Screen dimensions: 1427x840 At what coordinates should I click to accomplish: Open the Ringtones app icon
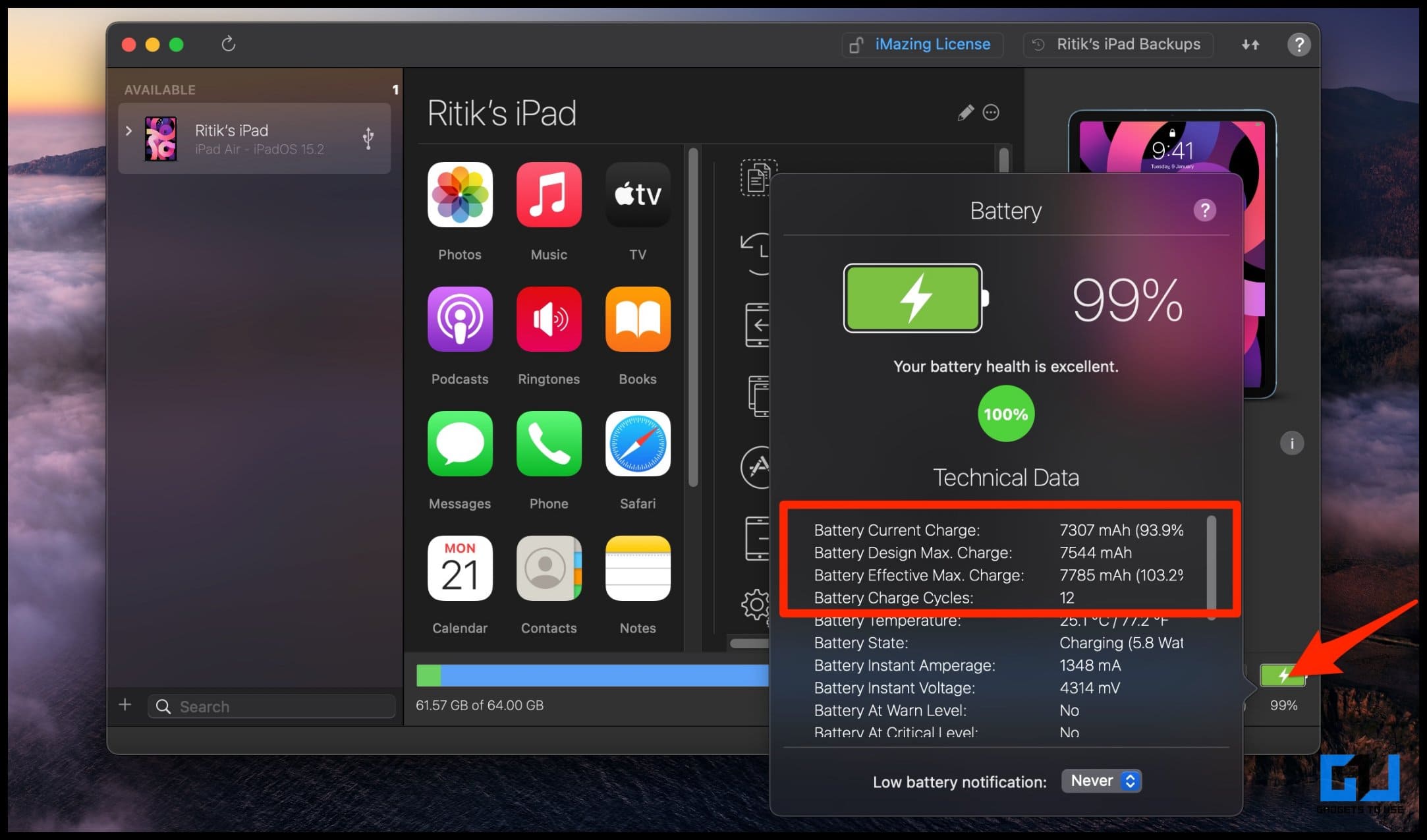click(549, 320)
